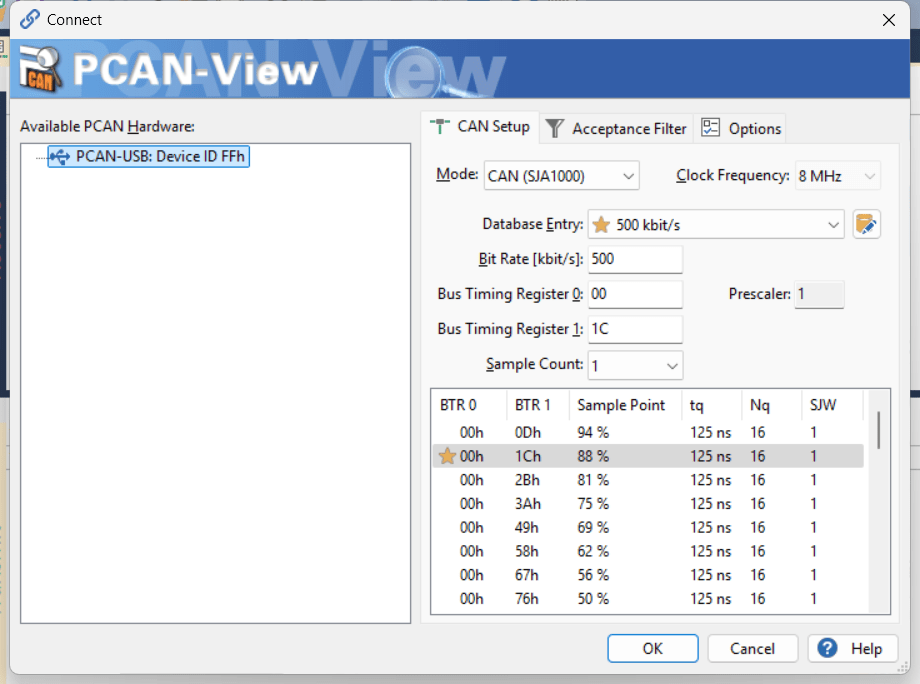Select the row with BTR 1 1Ch
This screenshot has height=684, width=920.
point(648,456)
